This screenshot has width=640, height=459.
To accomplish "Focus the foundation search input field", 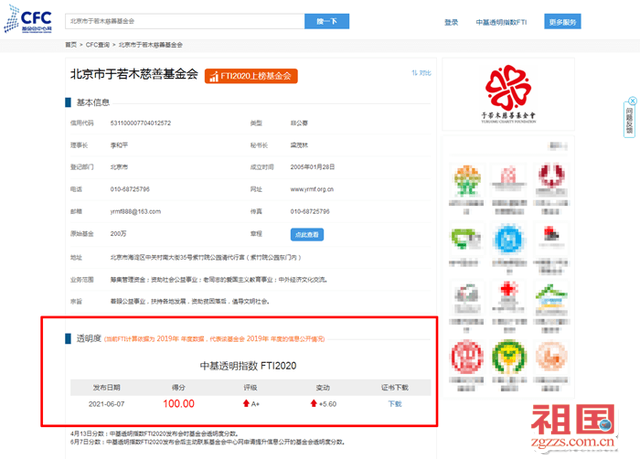I will (185, 21).
